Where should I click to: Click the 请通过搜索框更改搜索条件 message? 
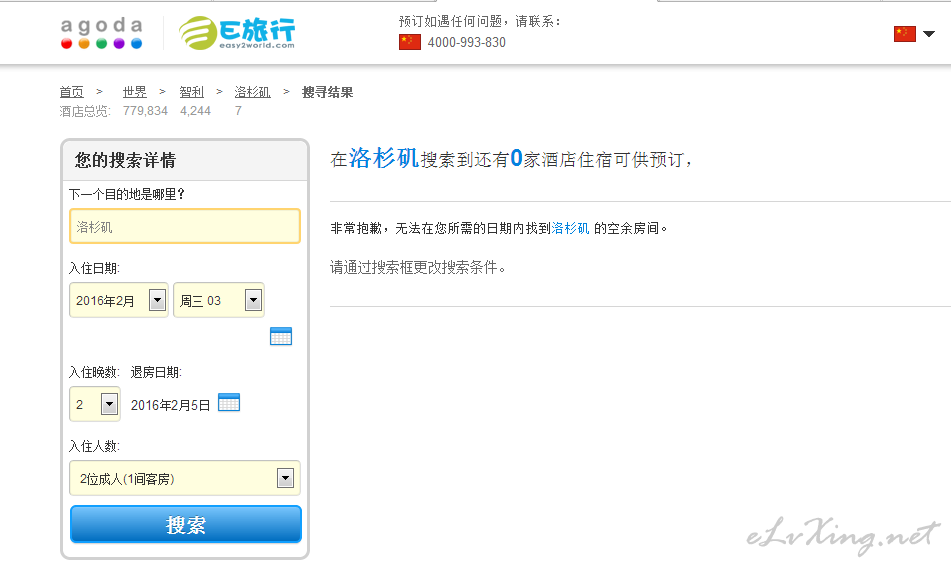coord(418,267)
